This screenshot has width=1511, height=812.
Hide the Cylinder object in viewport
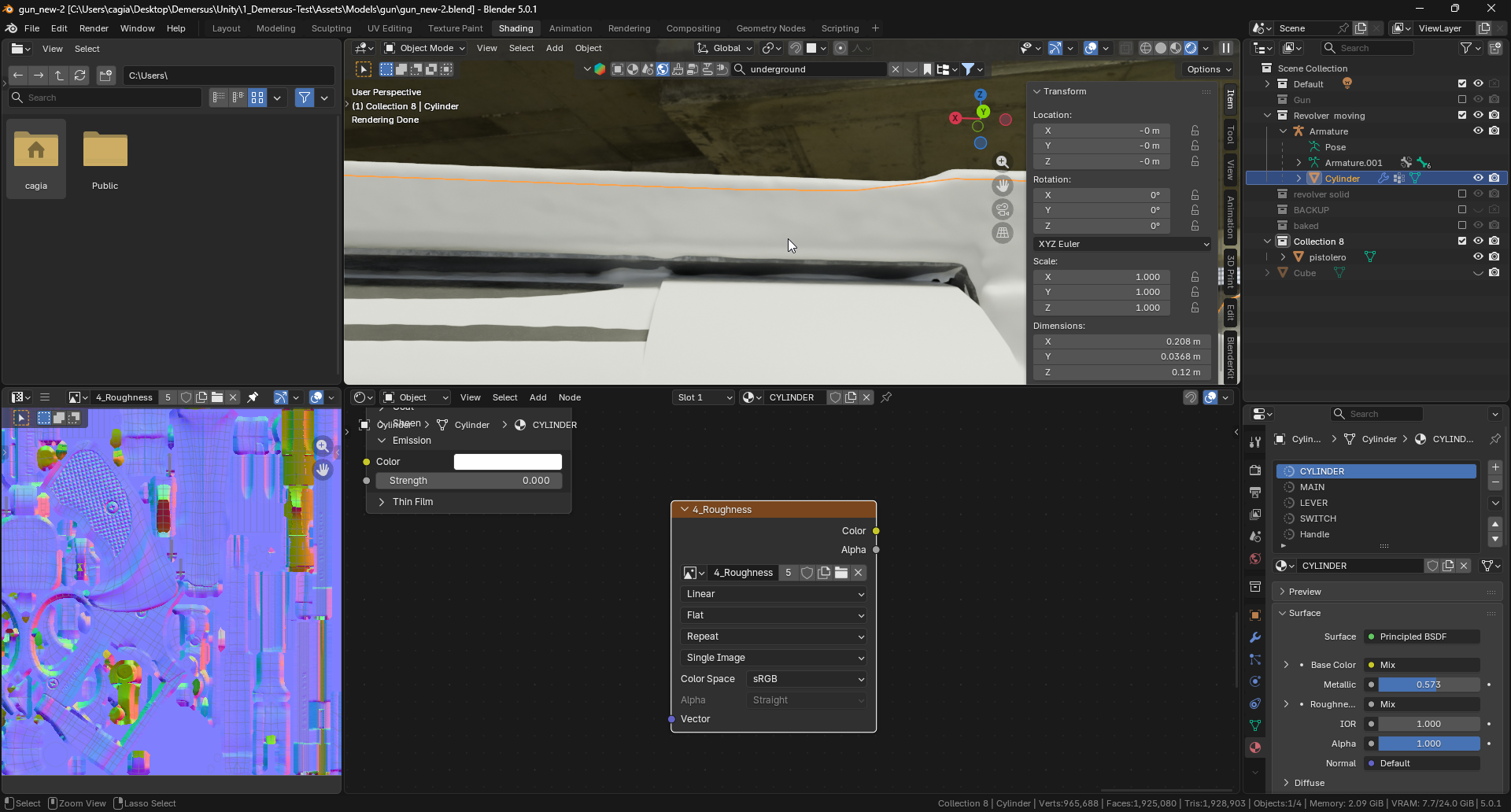coord(1478,179)
